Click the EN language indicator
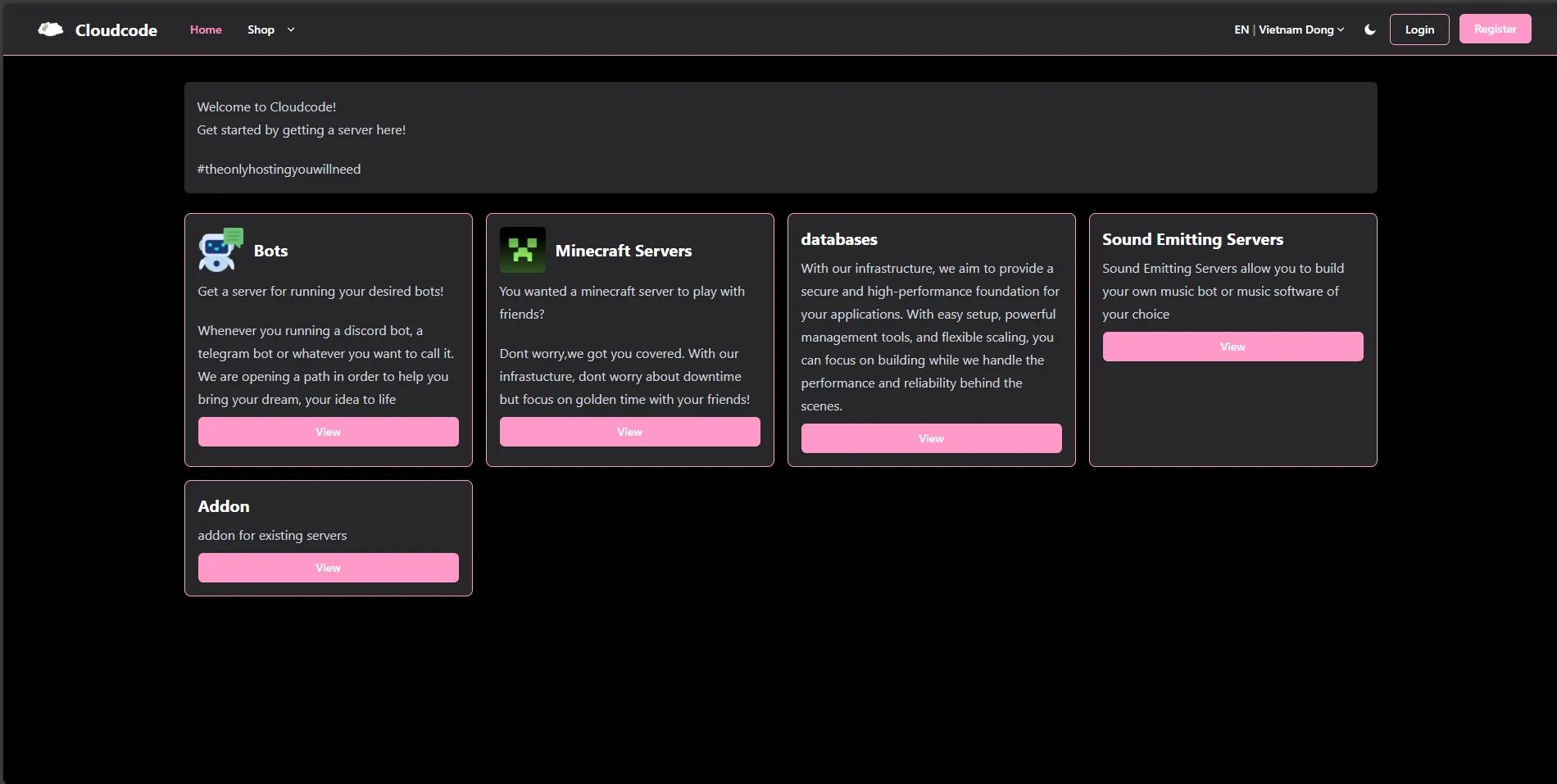 1241,29
